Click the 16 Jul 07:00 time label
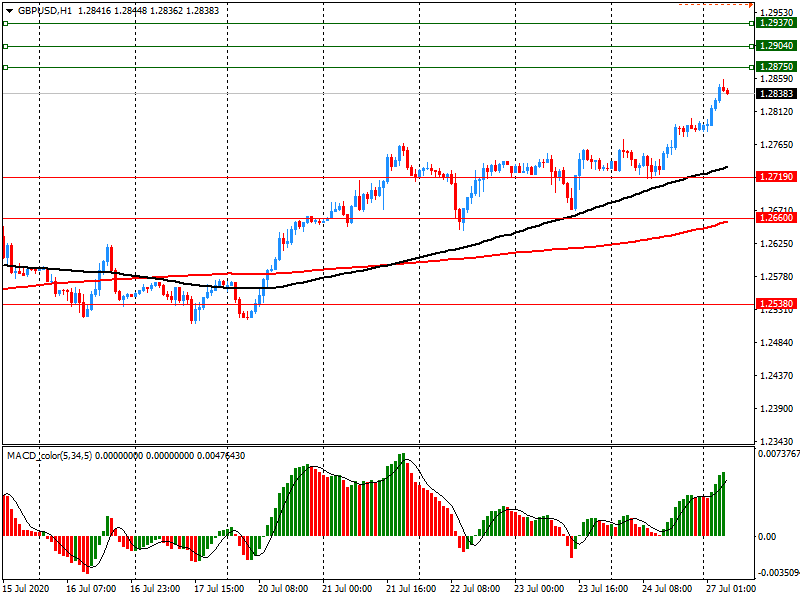The width and height of the screenshot is (800, 600). click(x=91, y=589)
